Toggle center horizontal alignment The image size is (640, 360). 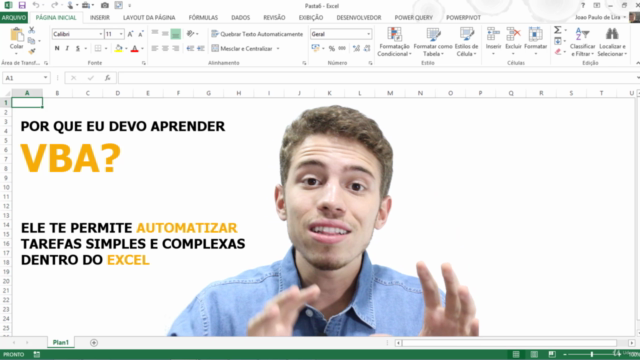[x=165, y=49]
